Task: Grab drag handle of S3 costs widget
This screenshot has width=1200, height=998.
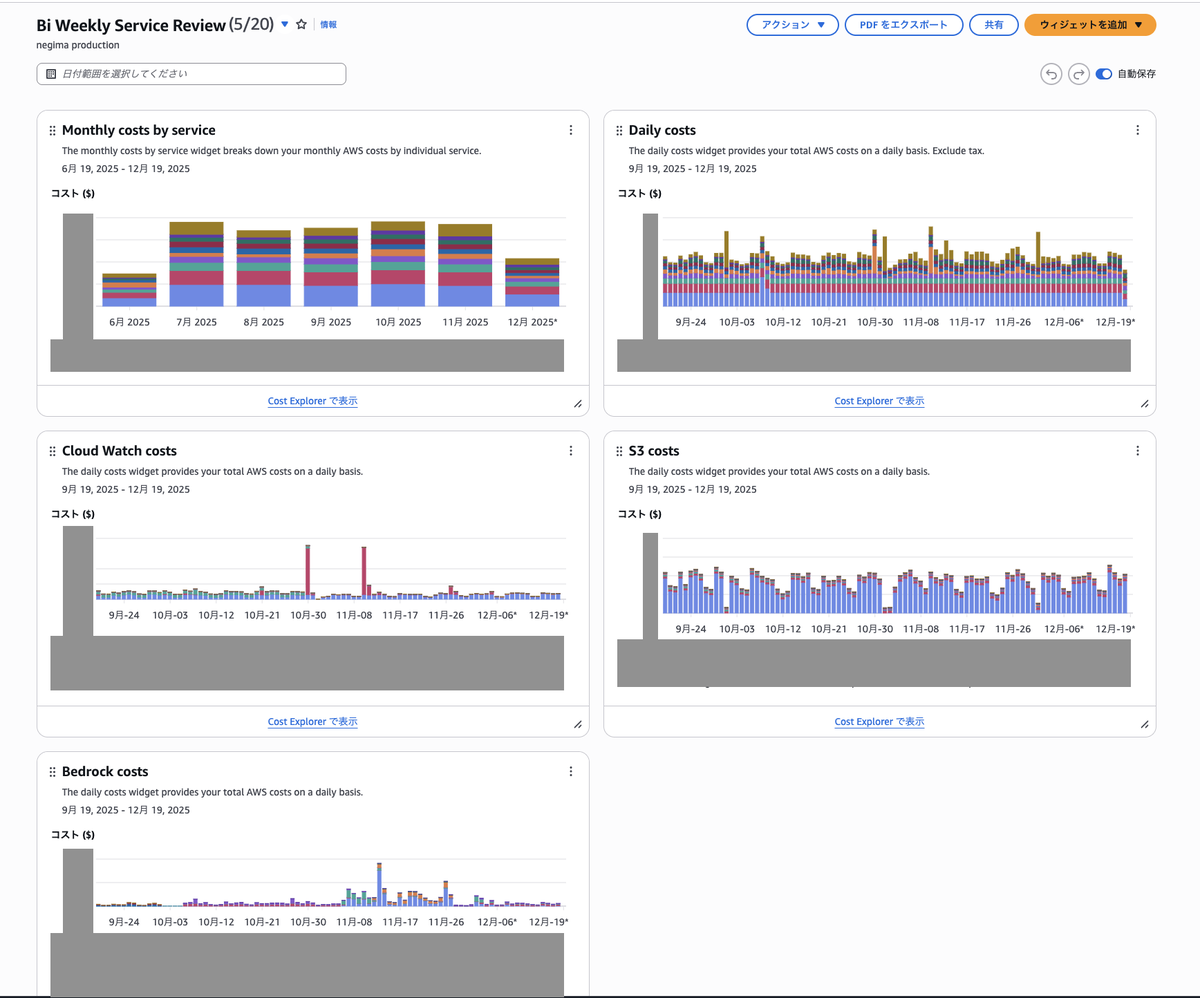Action: click(x=619, y=451)
